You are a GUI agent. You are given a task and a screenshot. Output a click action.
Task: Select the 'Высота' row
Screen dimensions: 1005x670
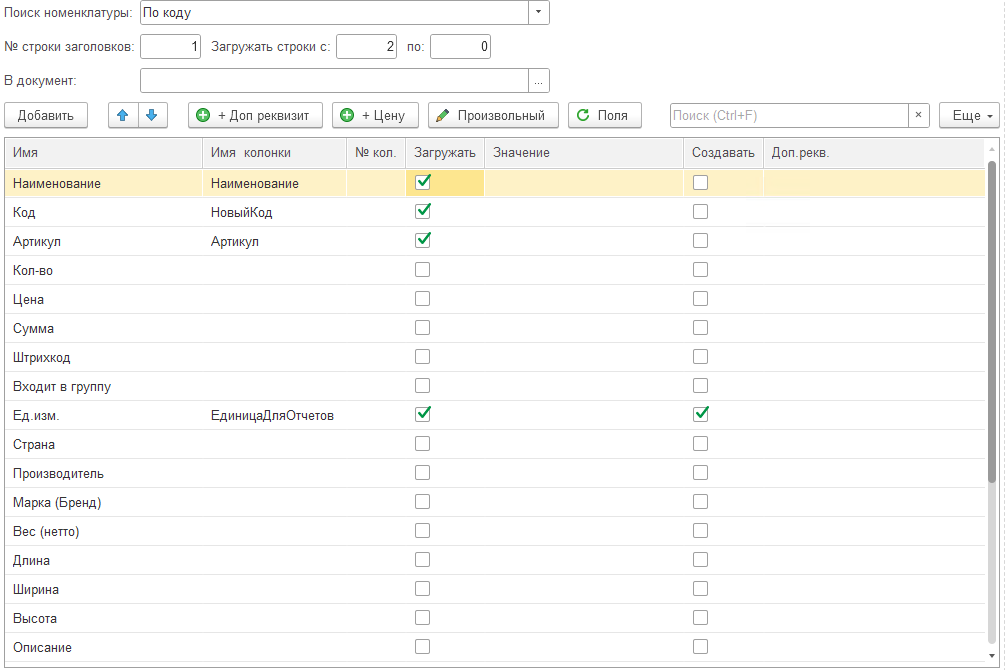pos(495,619)
